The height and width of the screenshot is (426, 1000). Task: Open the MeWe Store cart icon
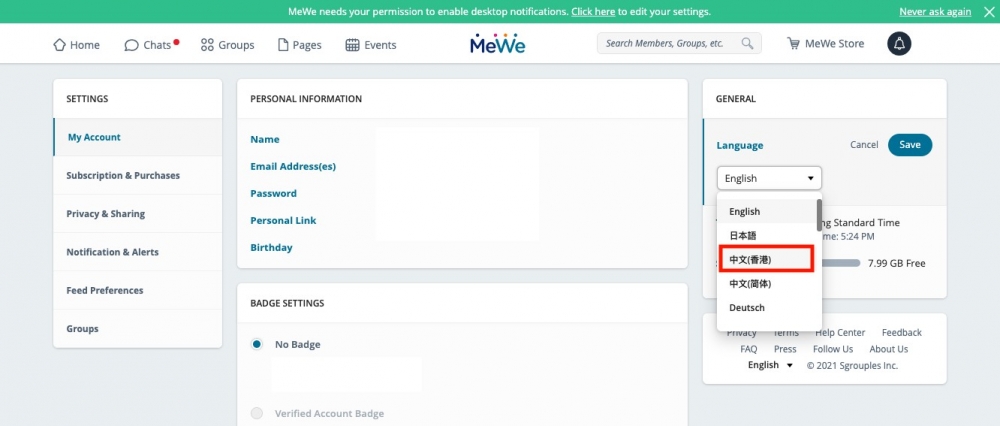(x=793, y=44)
